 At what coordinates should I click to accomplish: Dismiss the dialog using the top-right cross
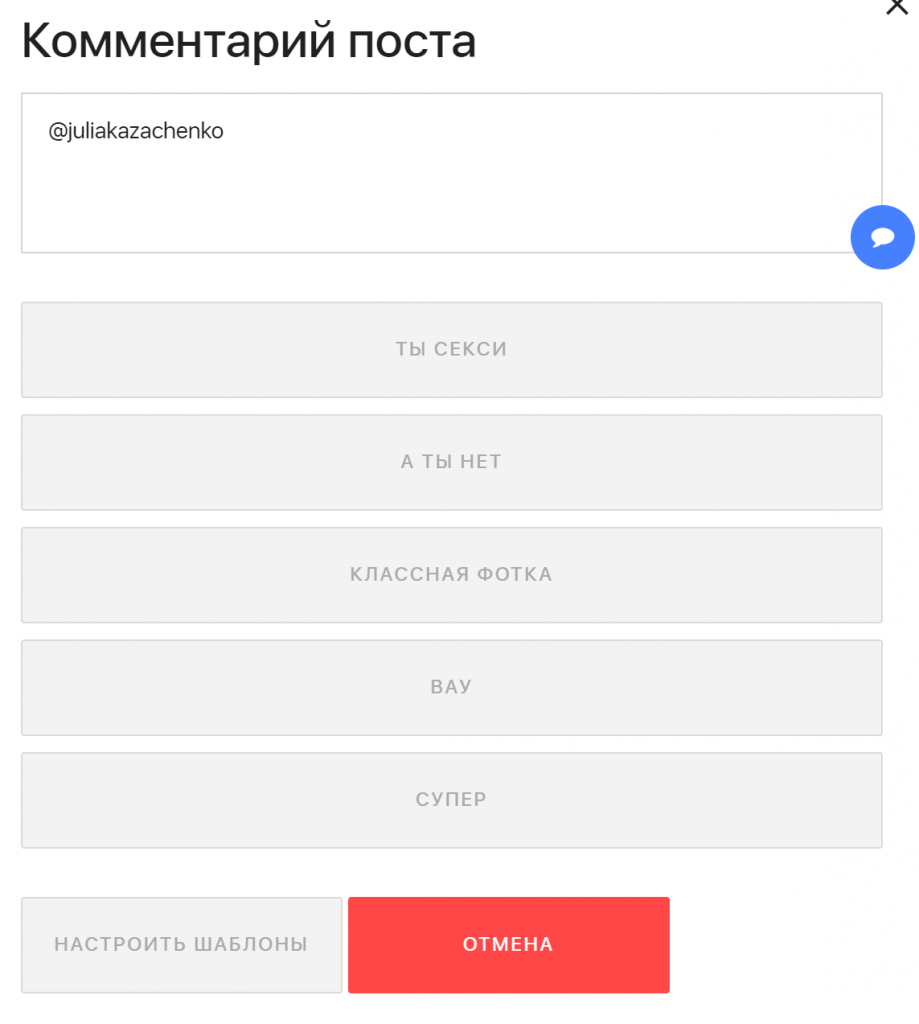(897, 7)
